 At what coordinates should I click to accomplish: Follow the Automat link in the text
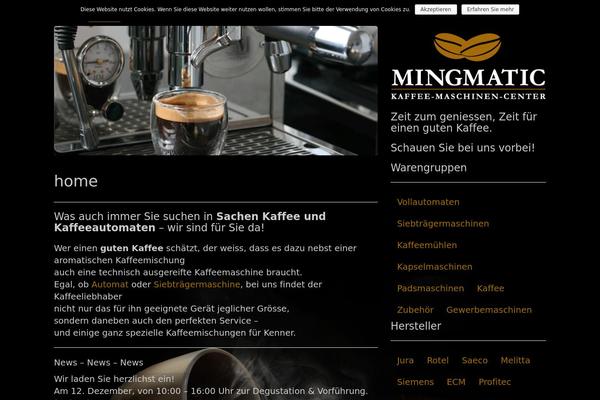(110, 284)
